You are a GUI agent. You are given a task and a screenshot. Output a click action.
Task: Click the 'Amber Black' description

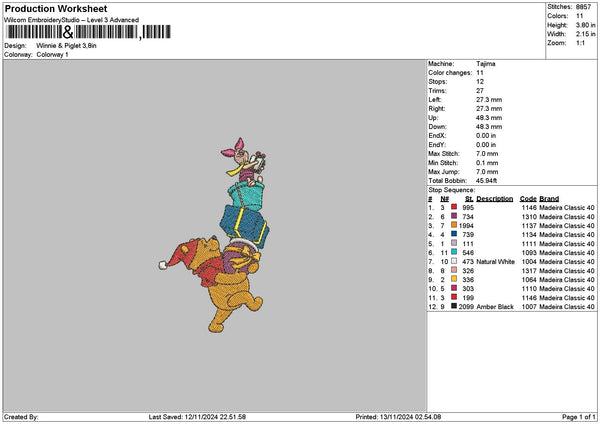pyautogui.click(x=495, y=307)
